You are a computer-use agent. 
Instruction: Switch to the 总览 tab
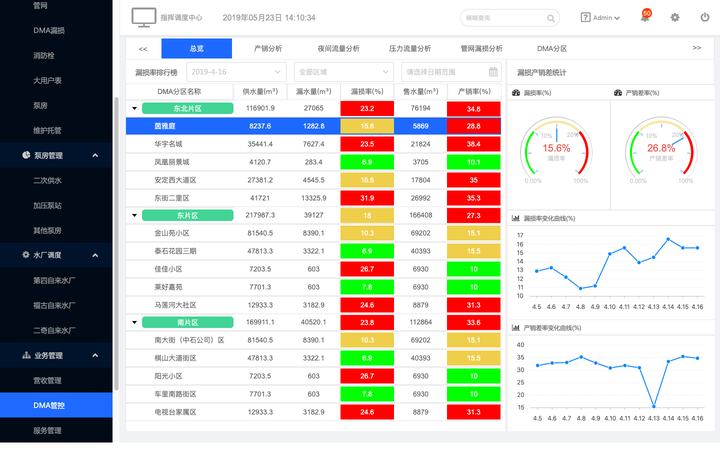(197, 48)
